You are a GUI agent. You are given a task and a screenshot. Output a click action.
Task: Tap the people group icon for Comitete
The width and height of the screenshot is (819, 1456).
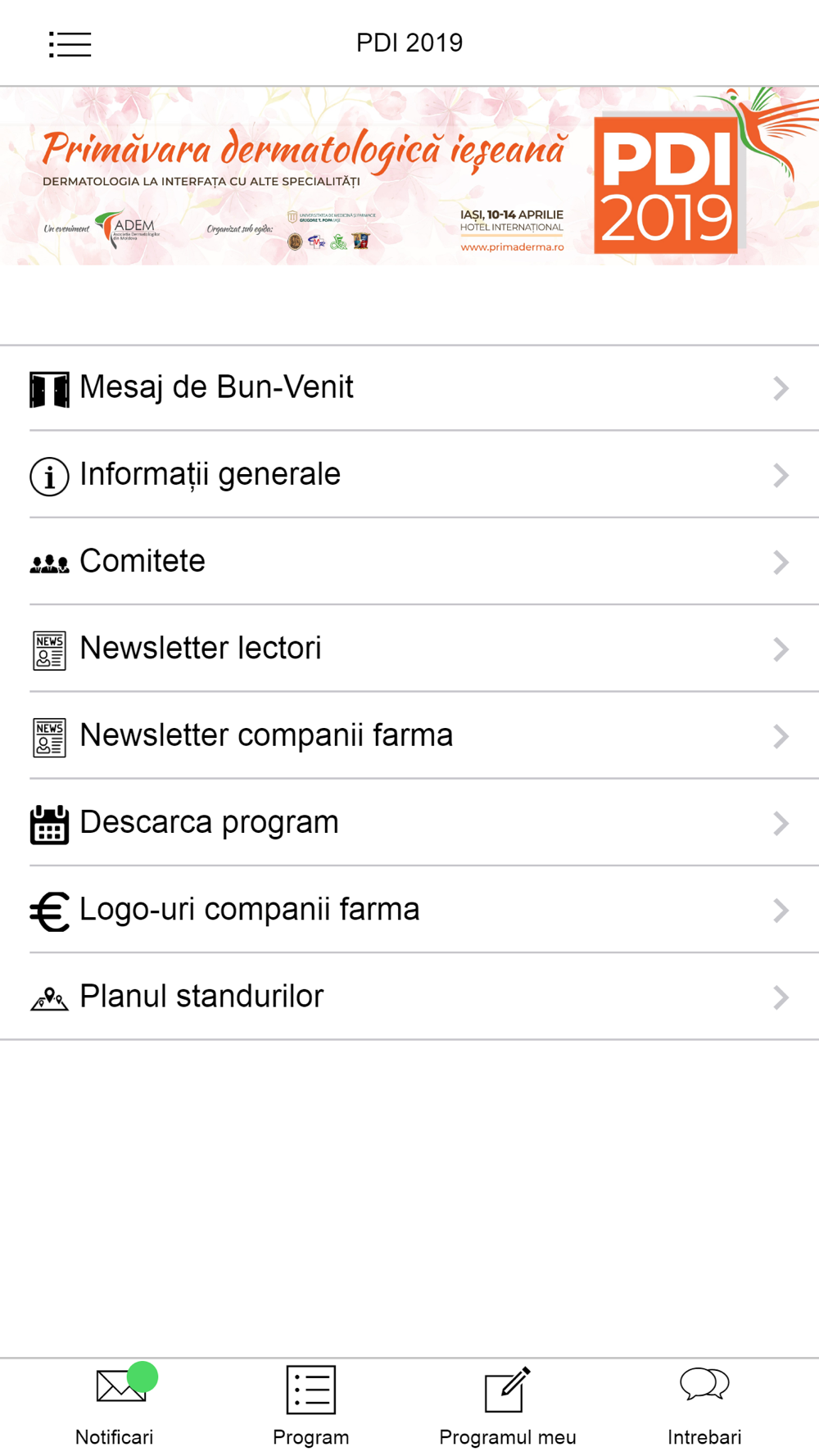click(49, 563)
